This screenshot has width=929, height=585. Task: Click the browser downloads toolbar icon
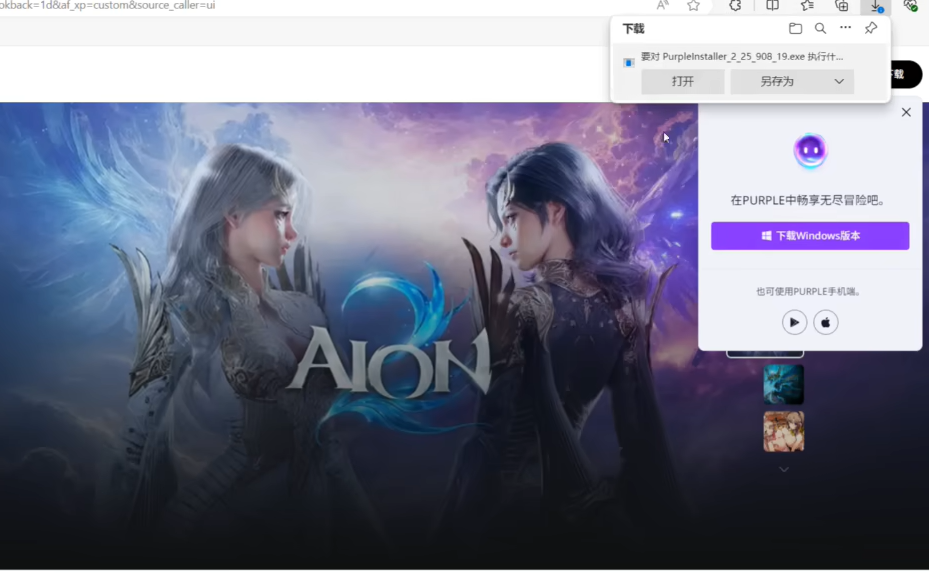pos(876,6)
